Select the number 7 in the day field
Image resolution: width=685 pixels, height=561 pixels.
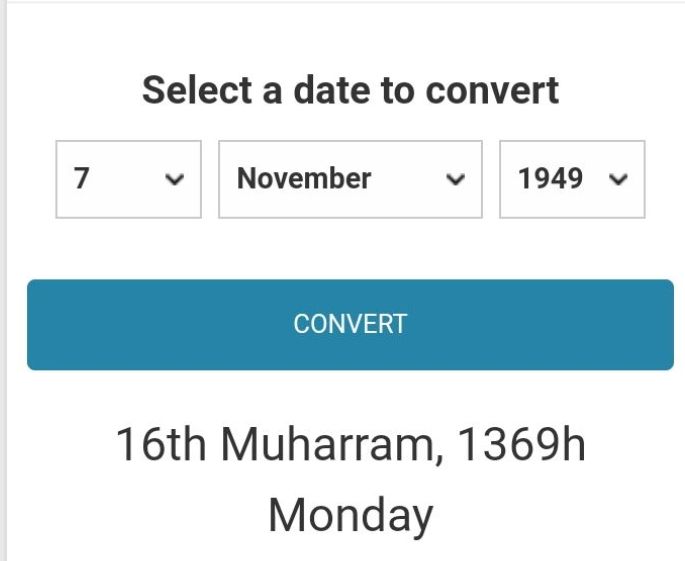[x=82, y=179]
